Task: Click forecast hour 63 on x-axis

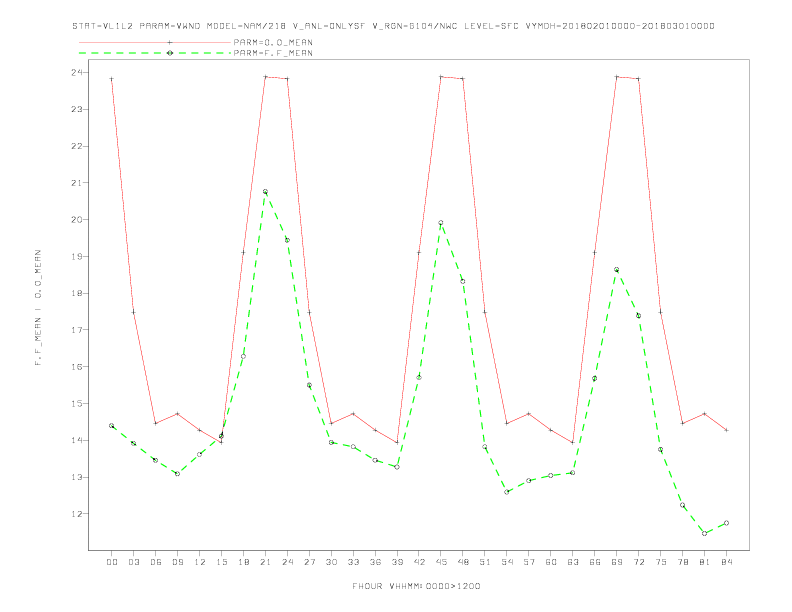Action: (x=573, y=562)
